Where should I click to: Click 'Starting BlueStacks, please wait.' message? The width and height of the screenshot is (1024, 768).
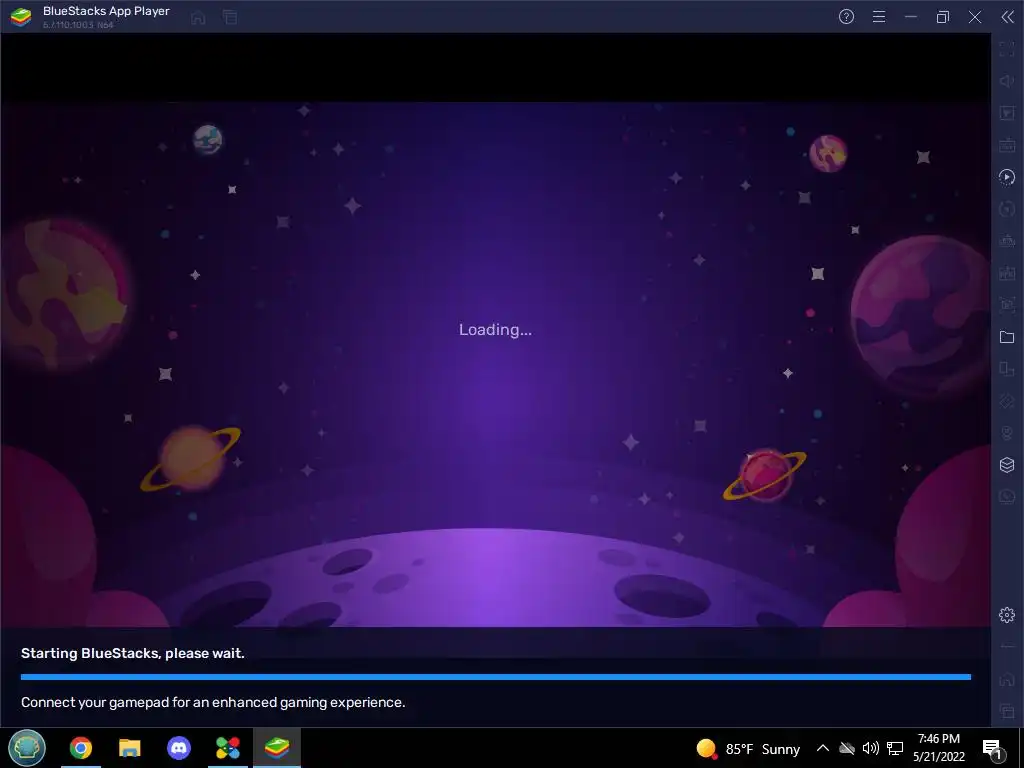click(133, 653)
